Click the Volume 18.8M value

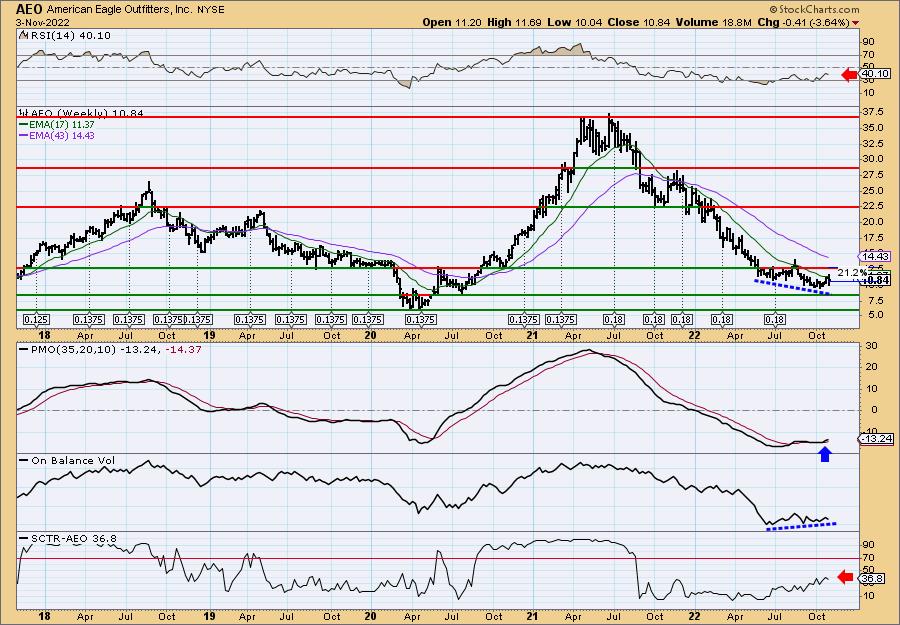coord(713,22)
